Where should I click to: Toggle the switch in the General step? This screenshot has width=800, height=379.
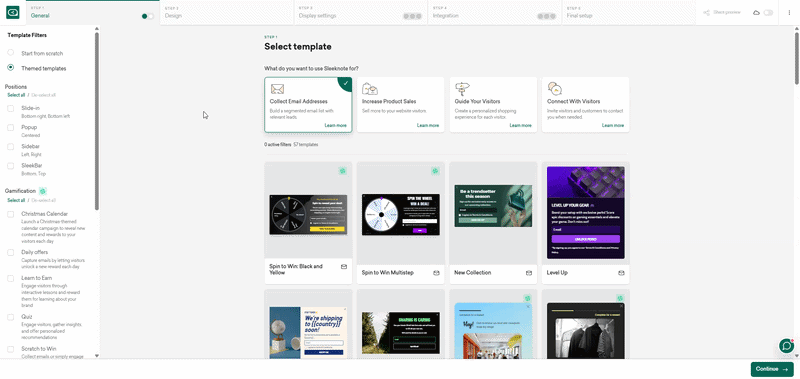(x=147, y=16)
